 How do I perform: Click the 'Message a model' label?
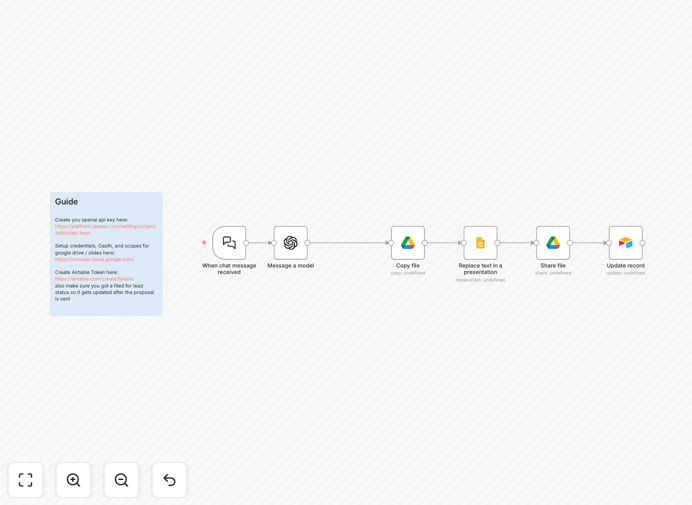coord(290,266)
